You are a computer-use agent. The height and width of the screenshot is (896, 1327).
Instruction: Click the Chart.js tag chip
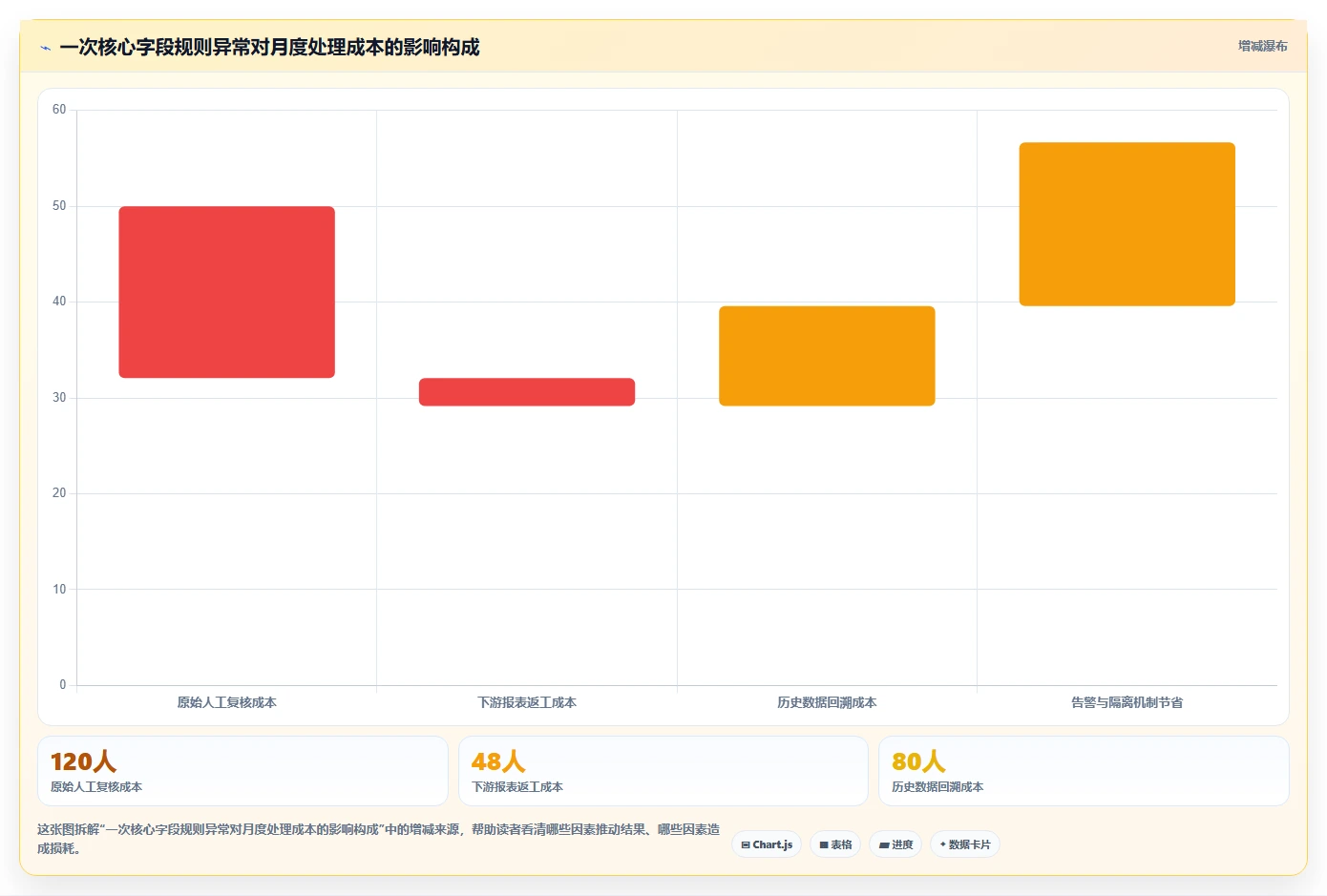pyautogui.click(x=767, y=844)
